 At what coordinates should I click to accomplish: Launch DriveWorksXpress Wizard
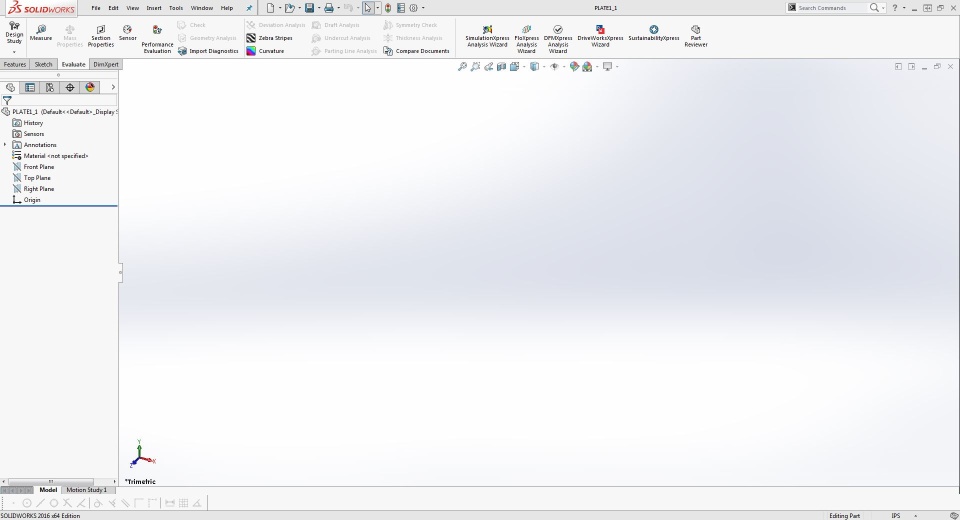click(x=600, y=36)
